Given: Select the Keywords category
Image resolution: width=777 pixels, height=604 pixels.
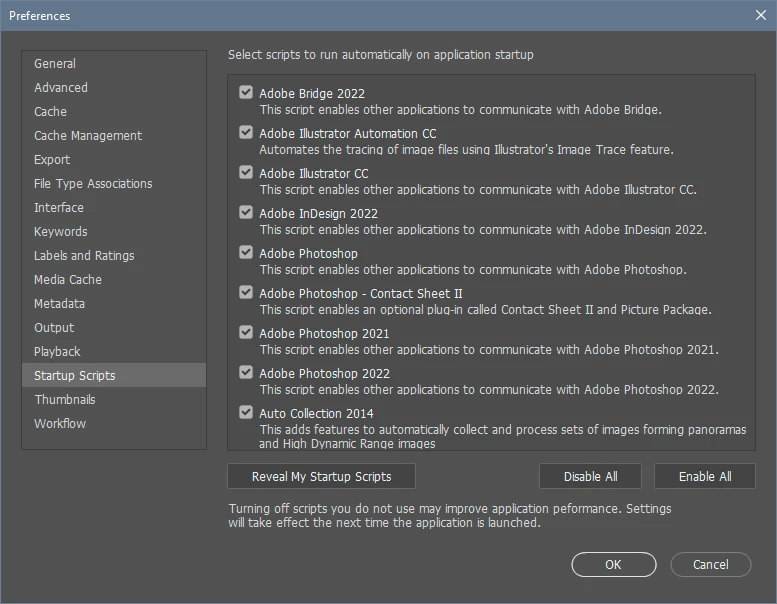Looking at the screenshot, I should coord(114,232).
